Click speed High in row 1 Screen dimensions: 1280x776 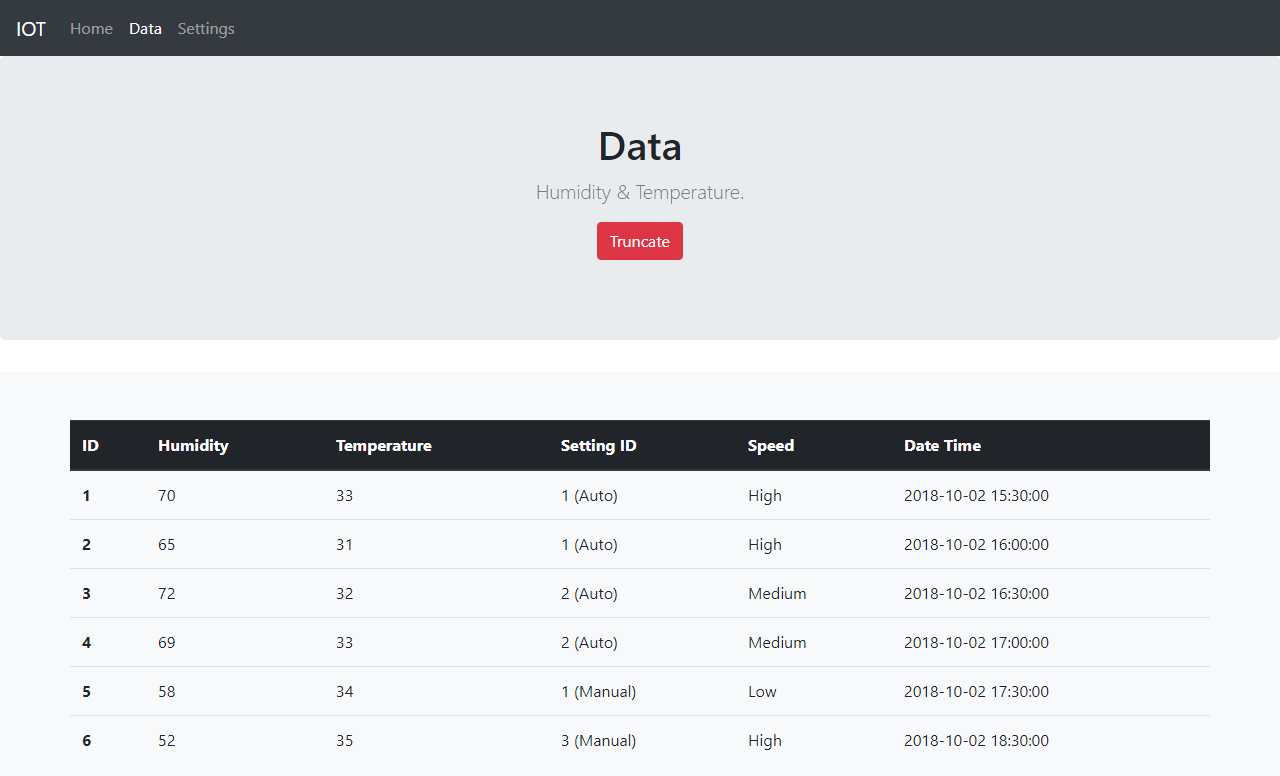765,495
